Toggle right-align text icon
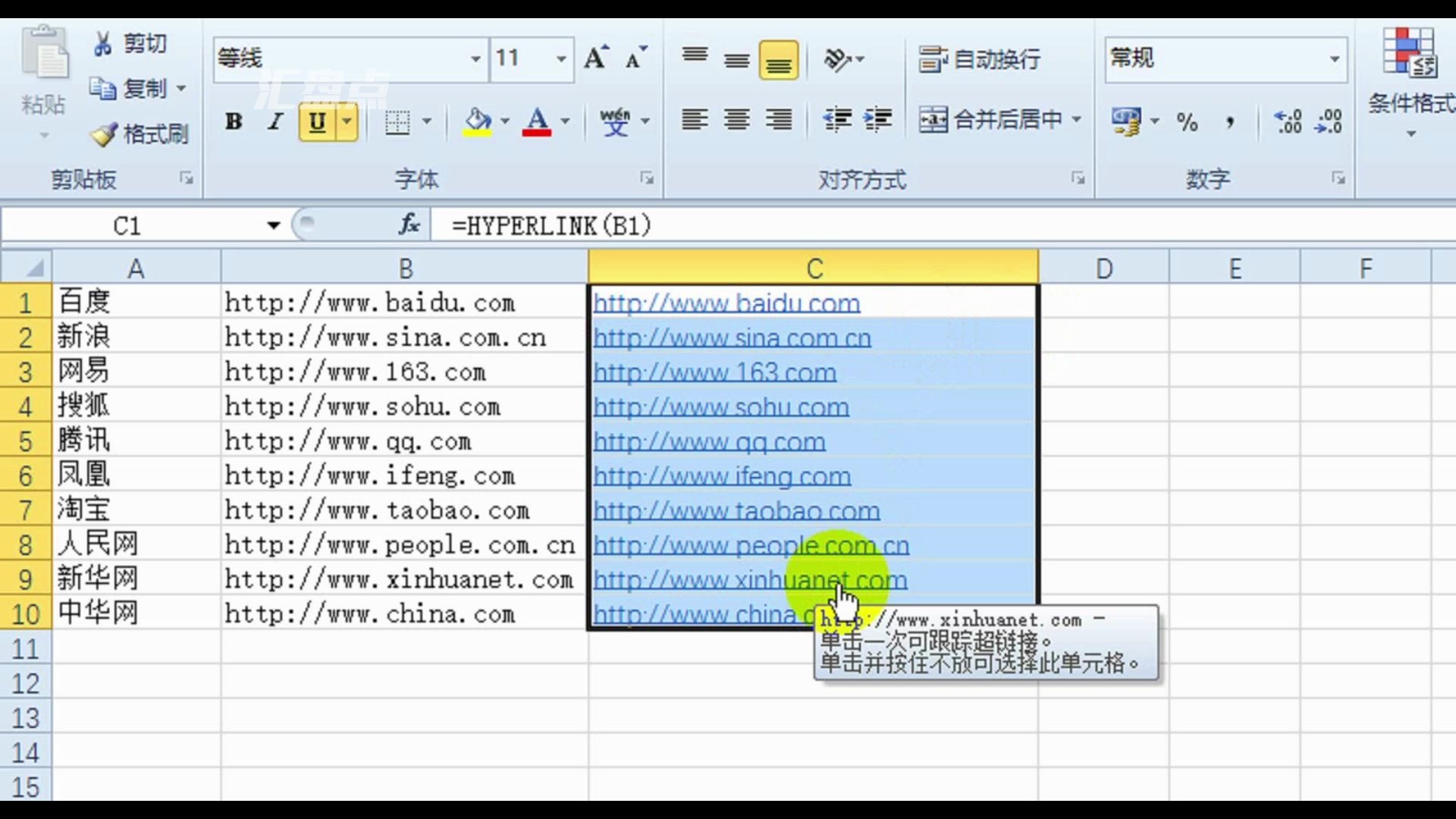 [x=780, y=120]
